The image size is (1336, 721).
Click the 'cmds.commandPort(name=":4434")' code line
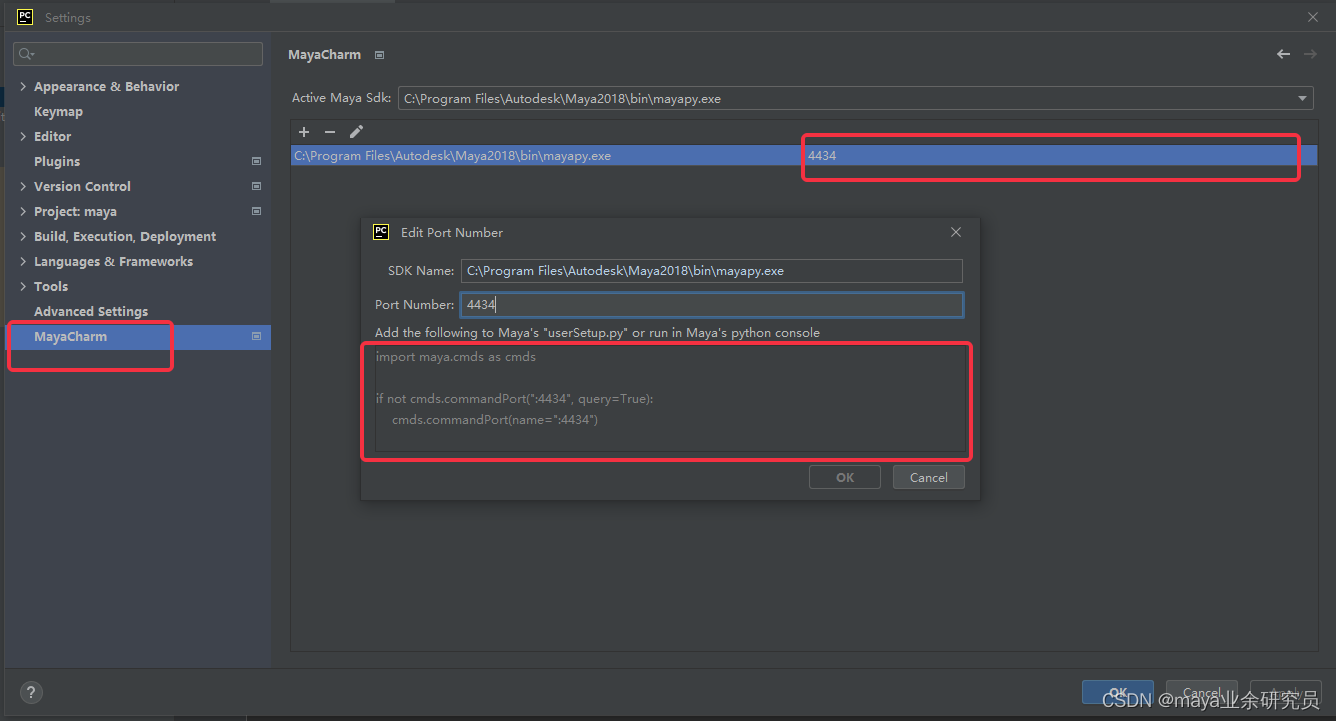pos(495,420)
